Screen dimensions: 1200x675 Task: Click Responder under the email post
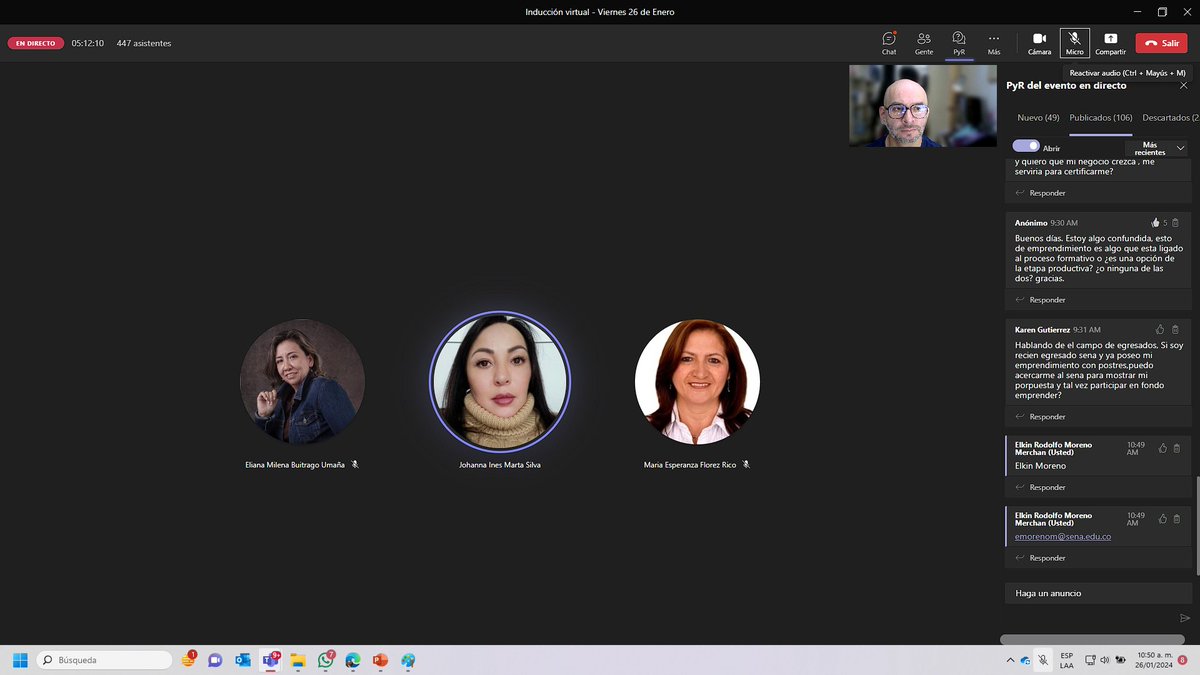[x=1040, y=558]
